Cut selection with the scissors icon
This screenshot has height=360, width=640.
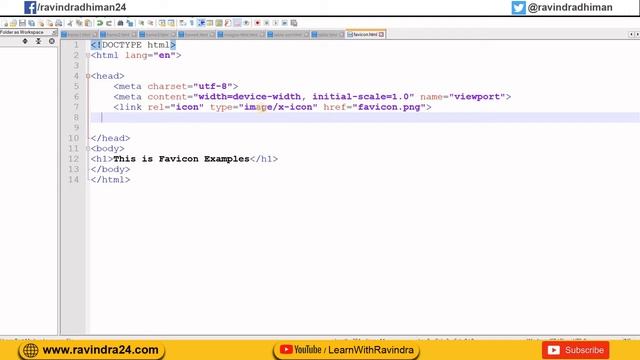[x=70, y=23]
